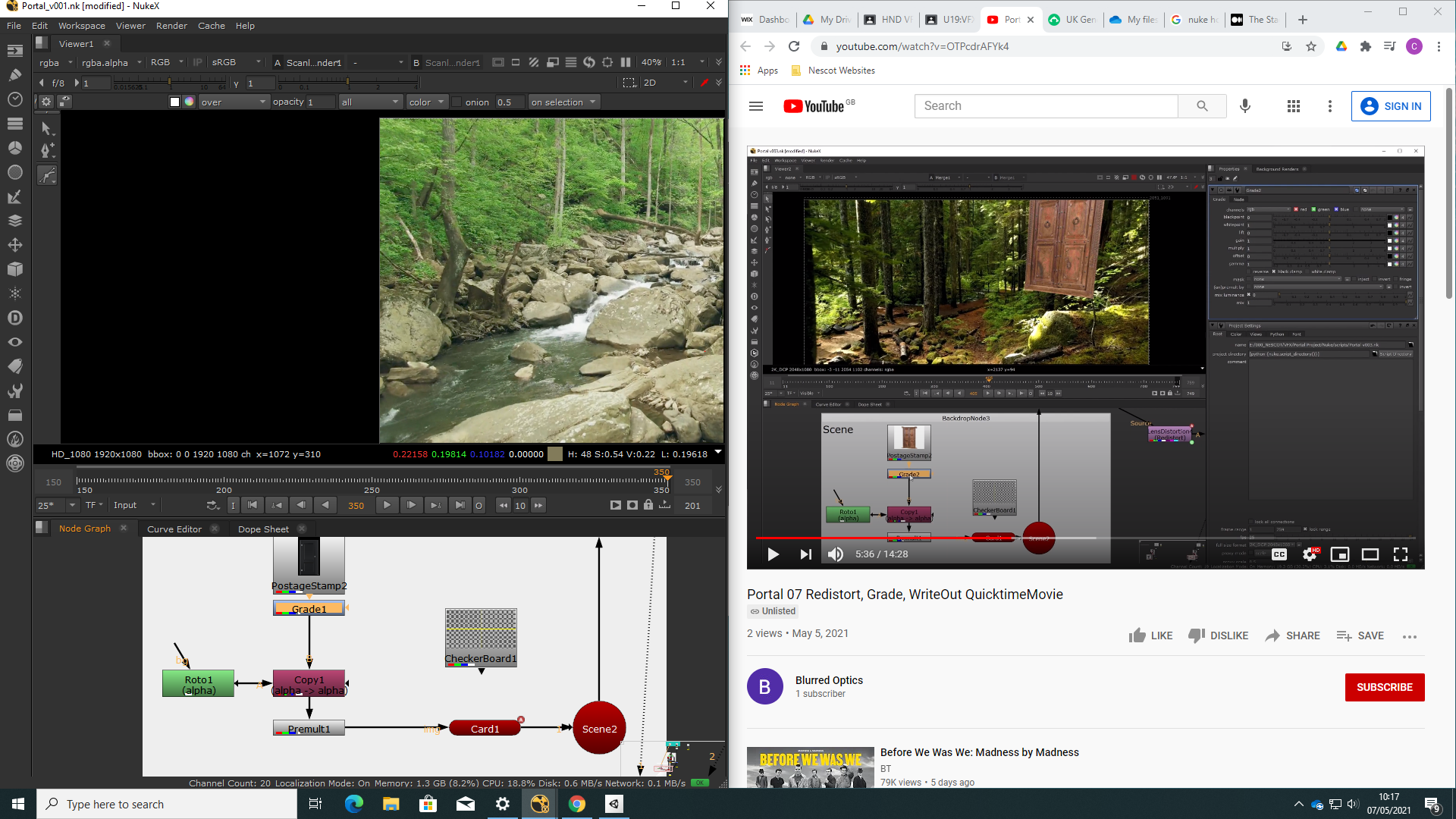1456x819 pixels.
Task: Select the pen/Bezier tool in viewer toolbar
Action: point(47,151)
